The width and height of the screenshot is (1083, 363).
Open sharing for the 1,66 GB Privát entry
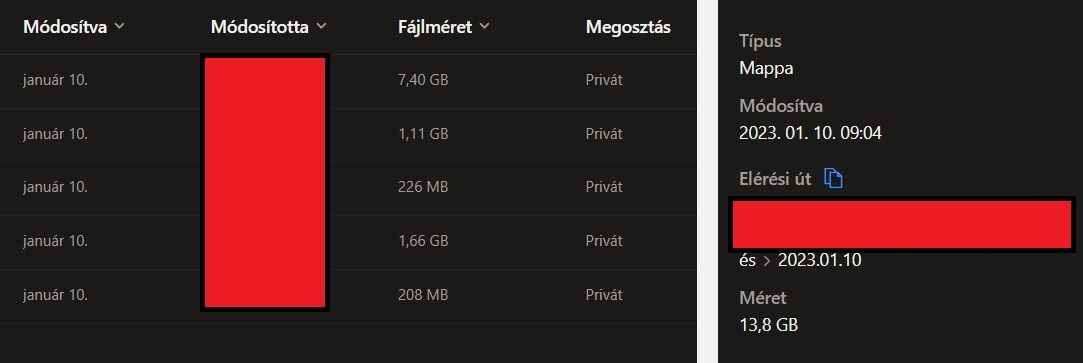604,241
